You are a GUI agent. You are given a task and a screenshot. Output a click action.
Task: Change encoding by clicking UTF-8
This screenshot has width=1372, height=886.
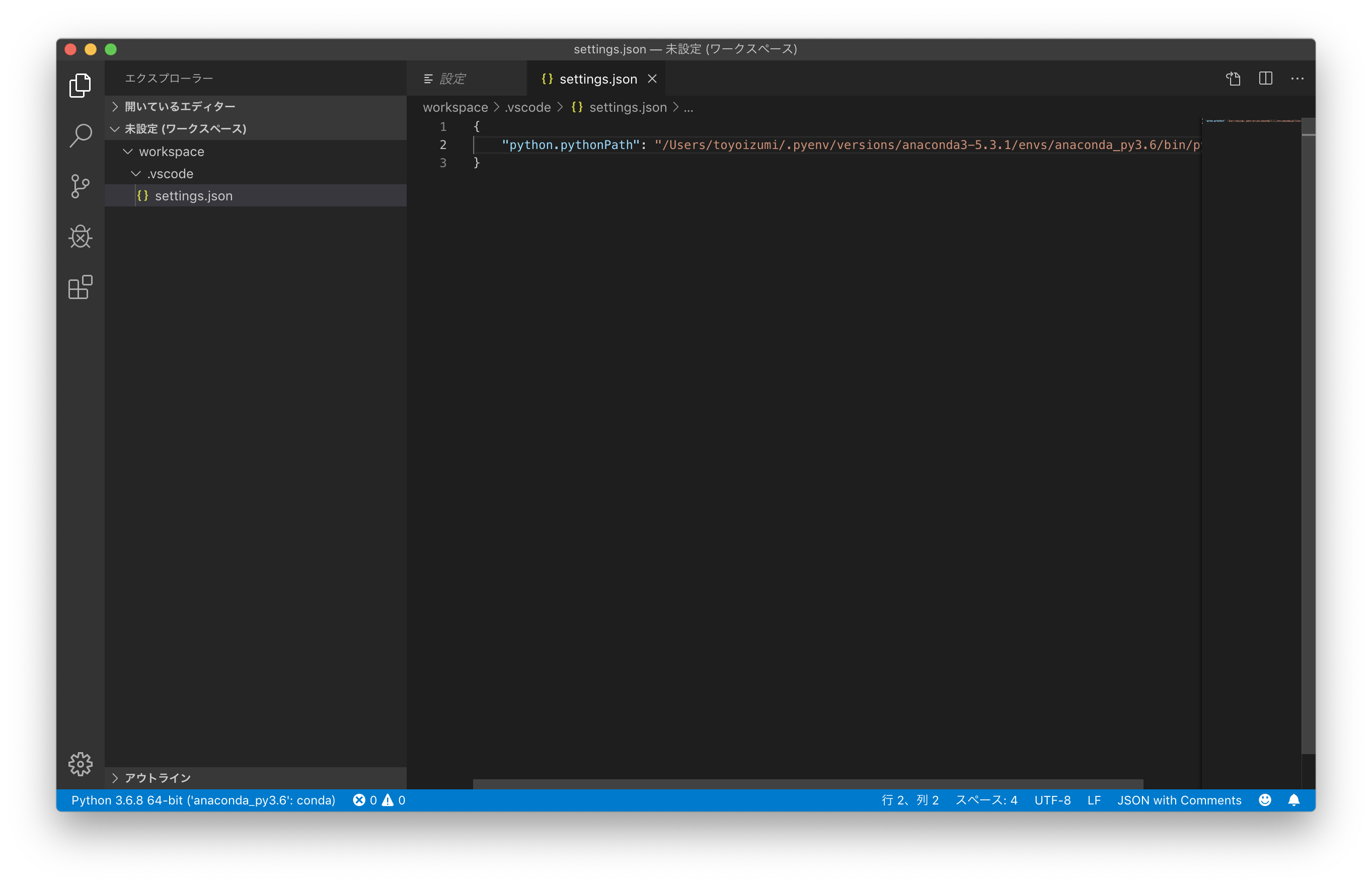click(1052, 800)
